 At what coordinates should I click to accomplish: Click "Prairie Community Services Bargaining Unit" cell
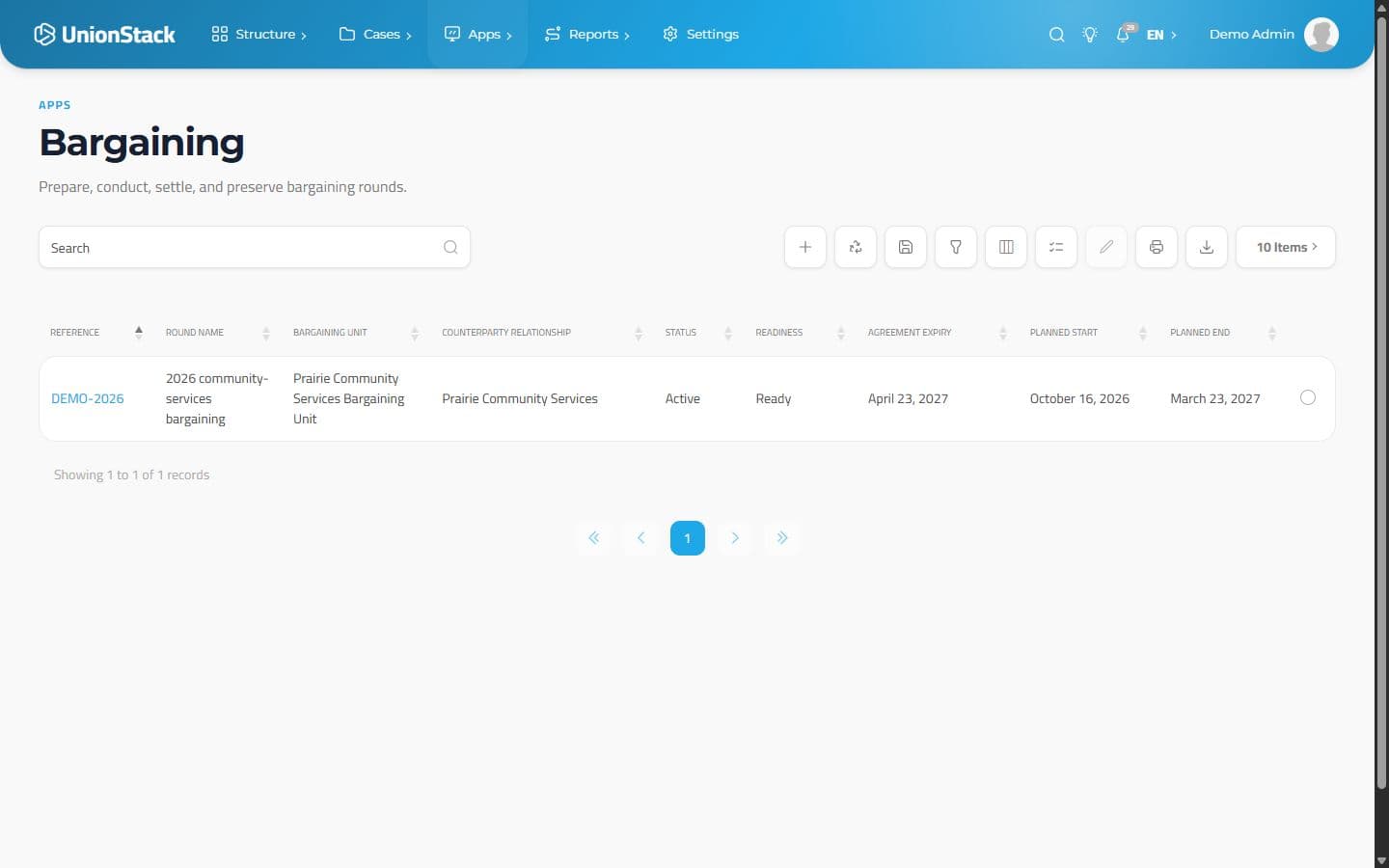click(349, 398)
